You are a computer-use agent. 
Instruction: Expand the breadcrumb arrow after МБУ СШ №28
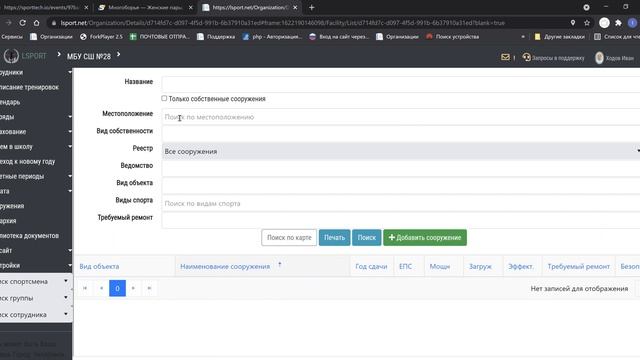[118, 54]
